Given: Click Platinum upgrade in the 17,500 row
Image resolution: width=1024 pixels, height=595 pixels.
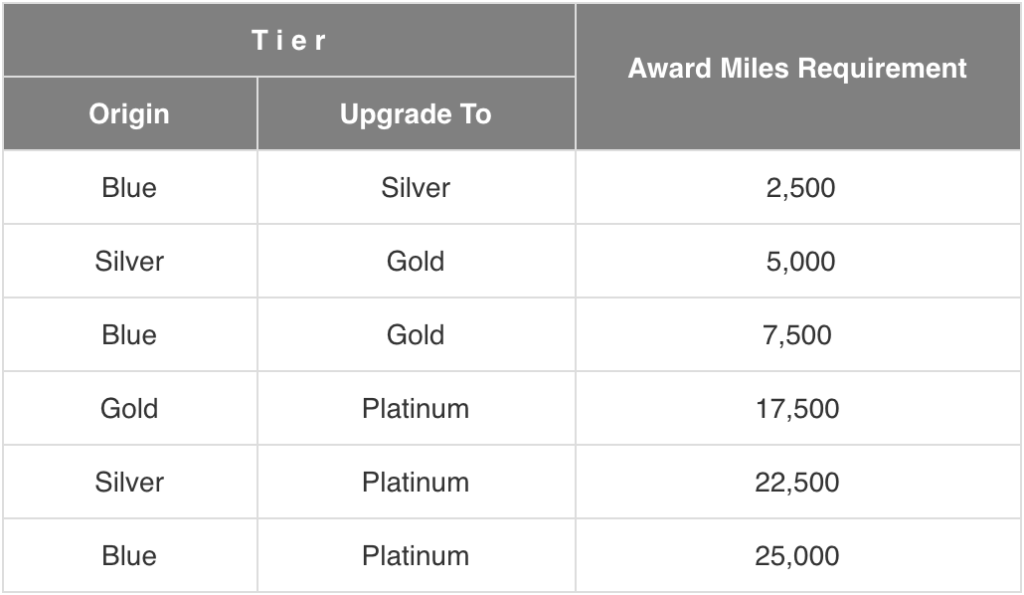Looking at the screenshot, I should click(x=416, y=410).
